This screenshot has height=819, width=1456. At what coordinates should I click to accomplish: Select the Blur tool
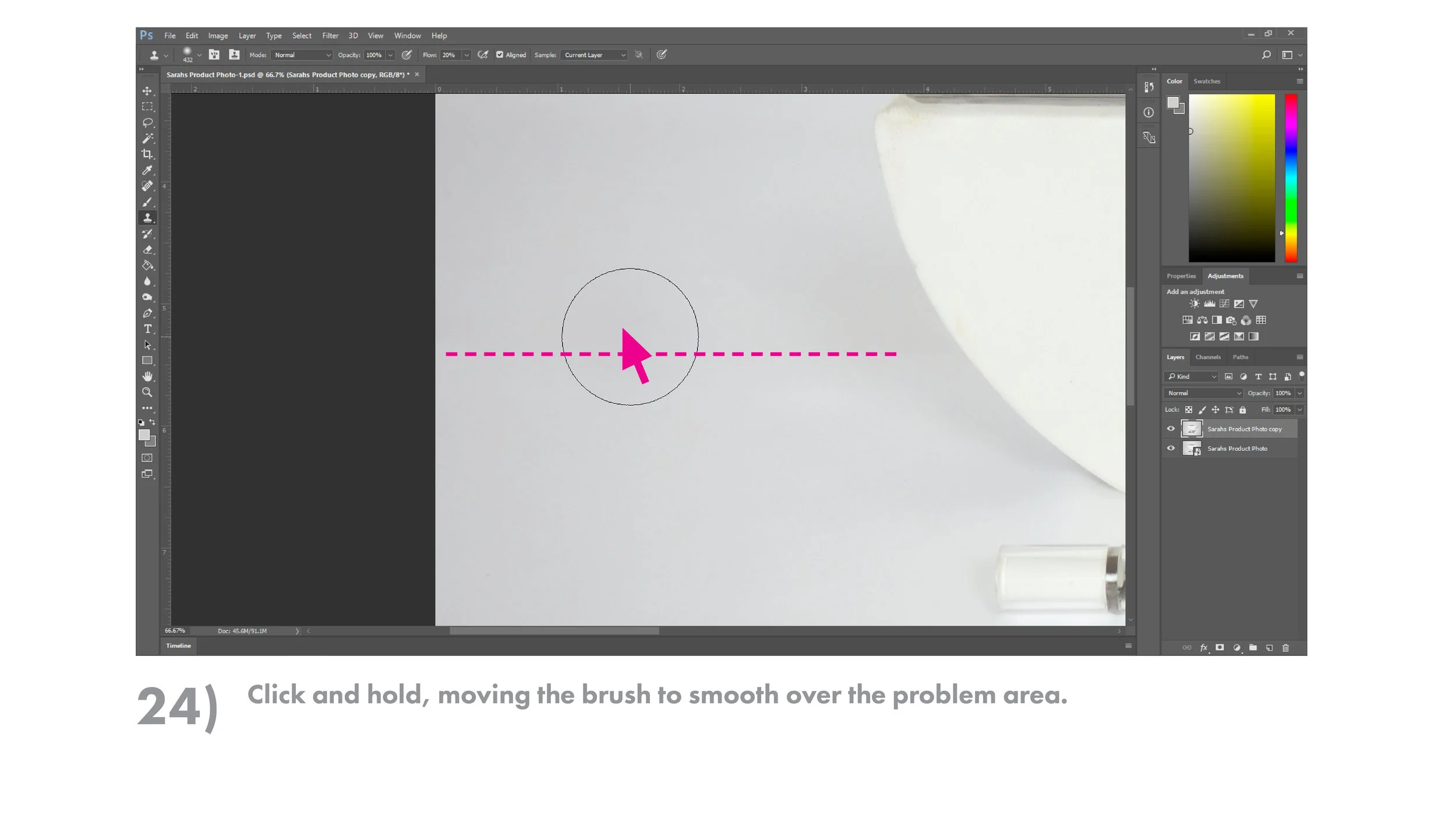[x=147, y=281]
